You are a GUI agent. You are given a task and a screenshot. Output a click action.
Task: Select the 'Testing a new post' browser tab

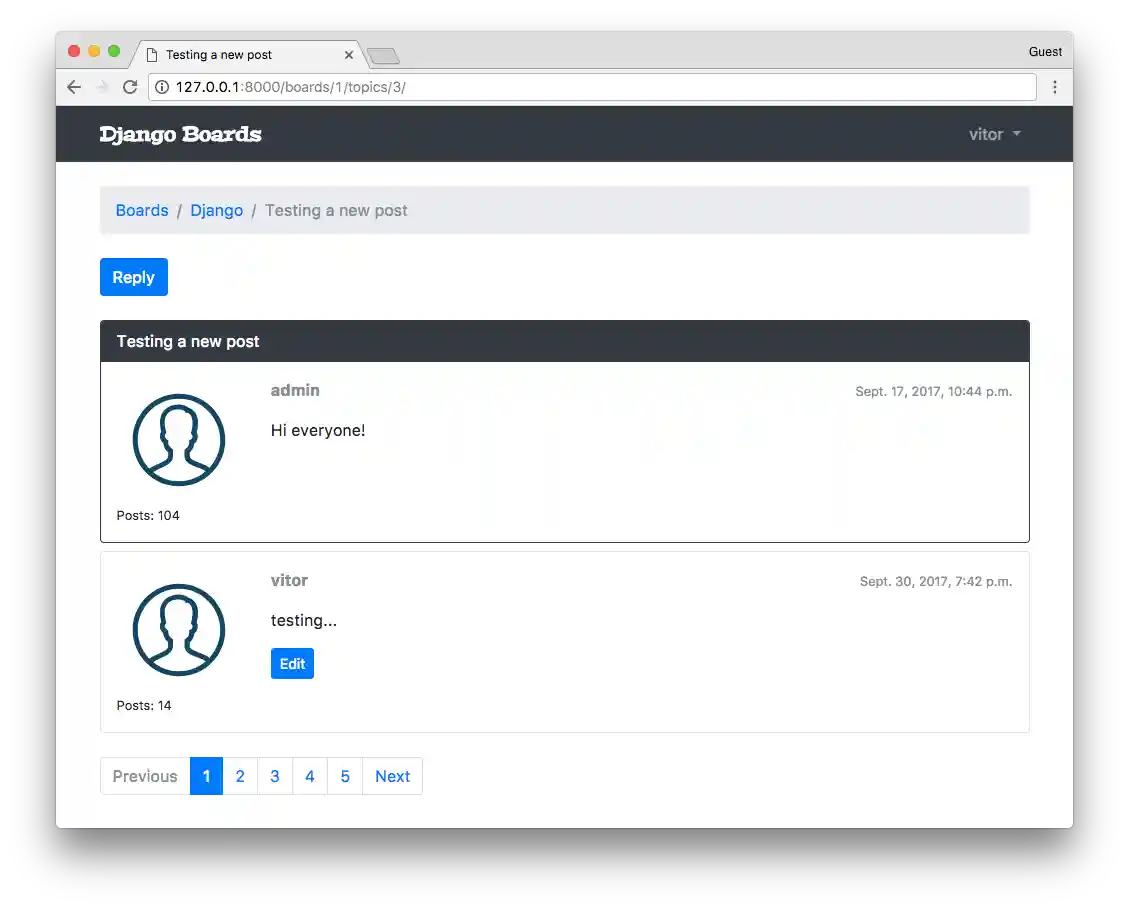coord(248,55)
